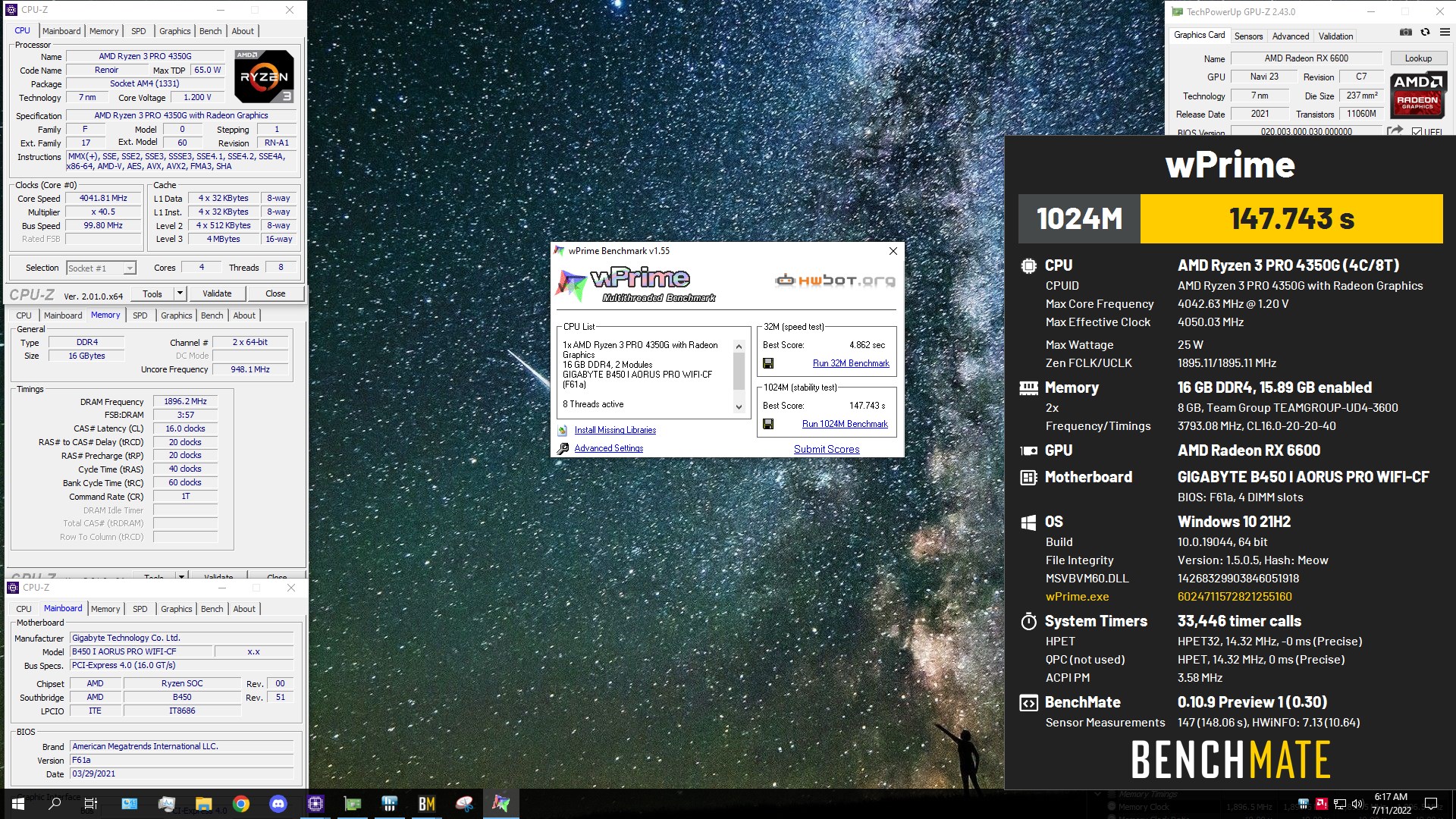1456x819 pixels.
Task: Open the network tray icon
Action: click(x=1340, y=804)
